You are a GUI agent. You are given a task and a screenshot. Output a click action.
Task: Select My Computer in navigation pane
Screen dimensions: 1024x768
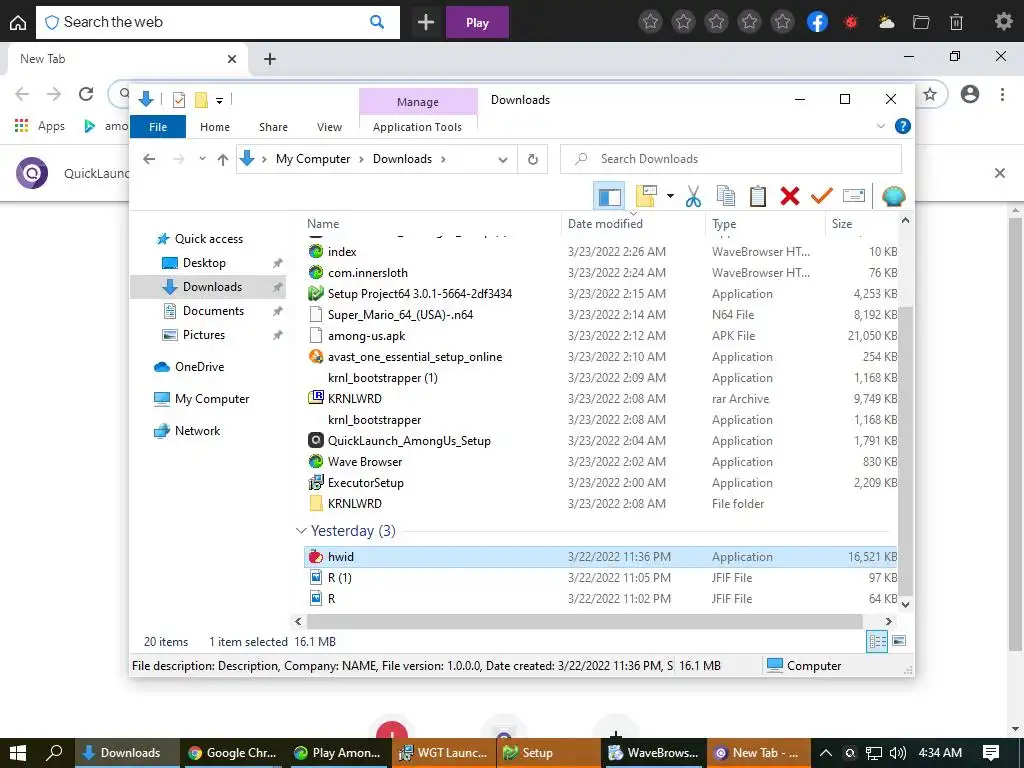pyautogui.click(x=212, y=399)
